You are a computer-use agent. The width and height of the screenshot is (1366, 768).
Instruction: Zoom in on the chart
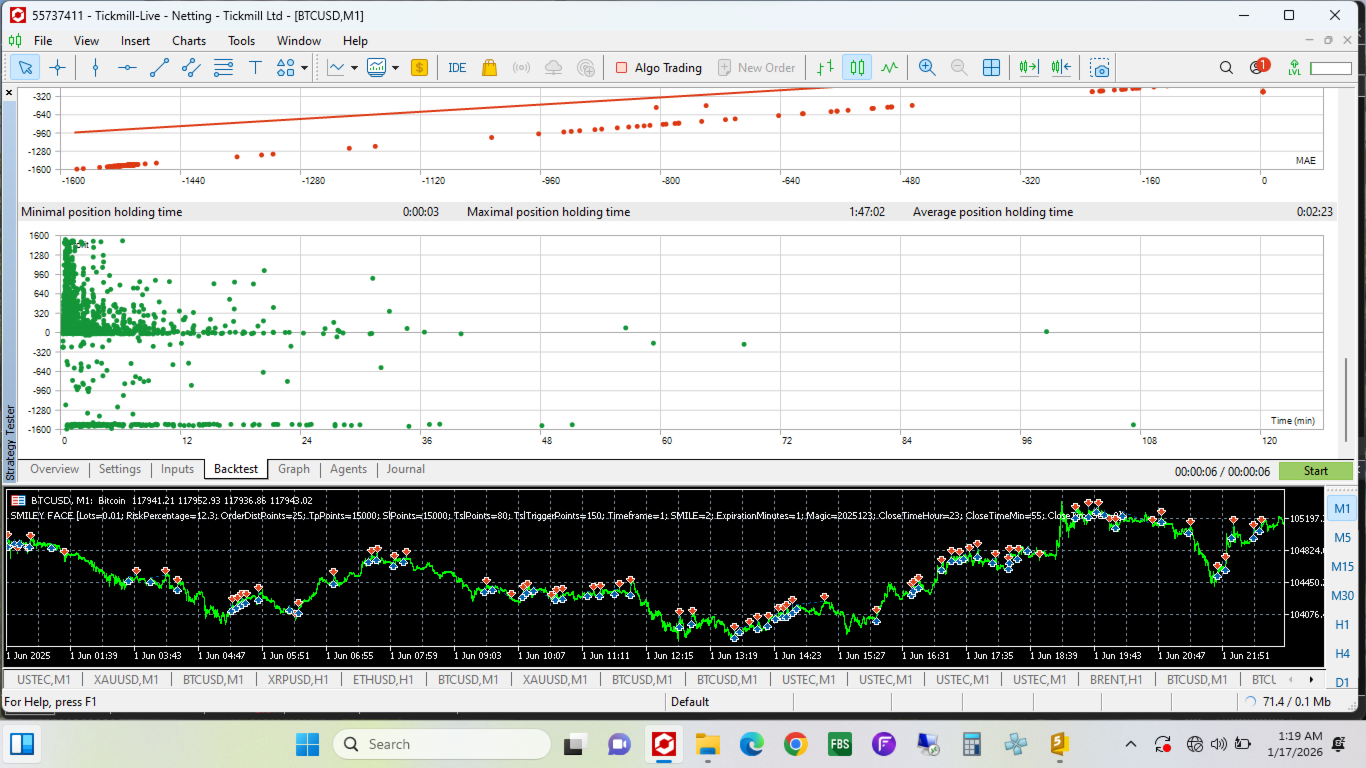(x=927, y=68)
